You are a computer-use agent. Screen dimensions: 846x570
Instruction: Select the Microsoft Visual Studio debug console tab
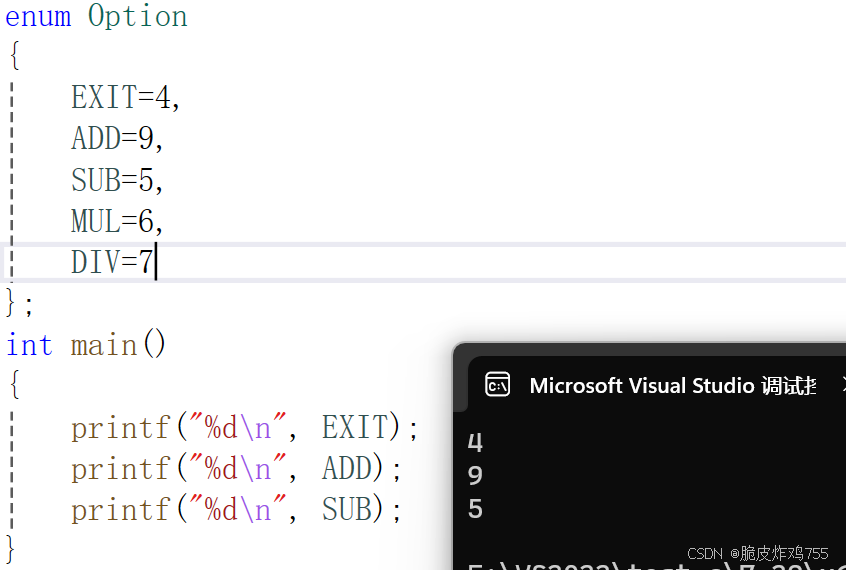pyautogui.click(x=657, y=384)
